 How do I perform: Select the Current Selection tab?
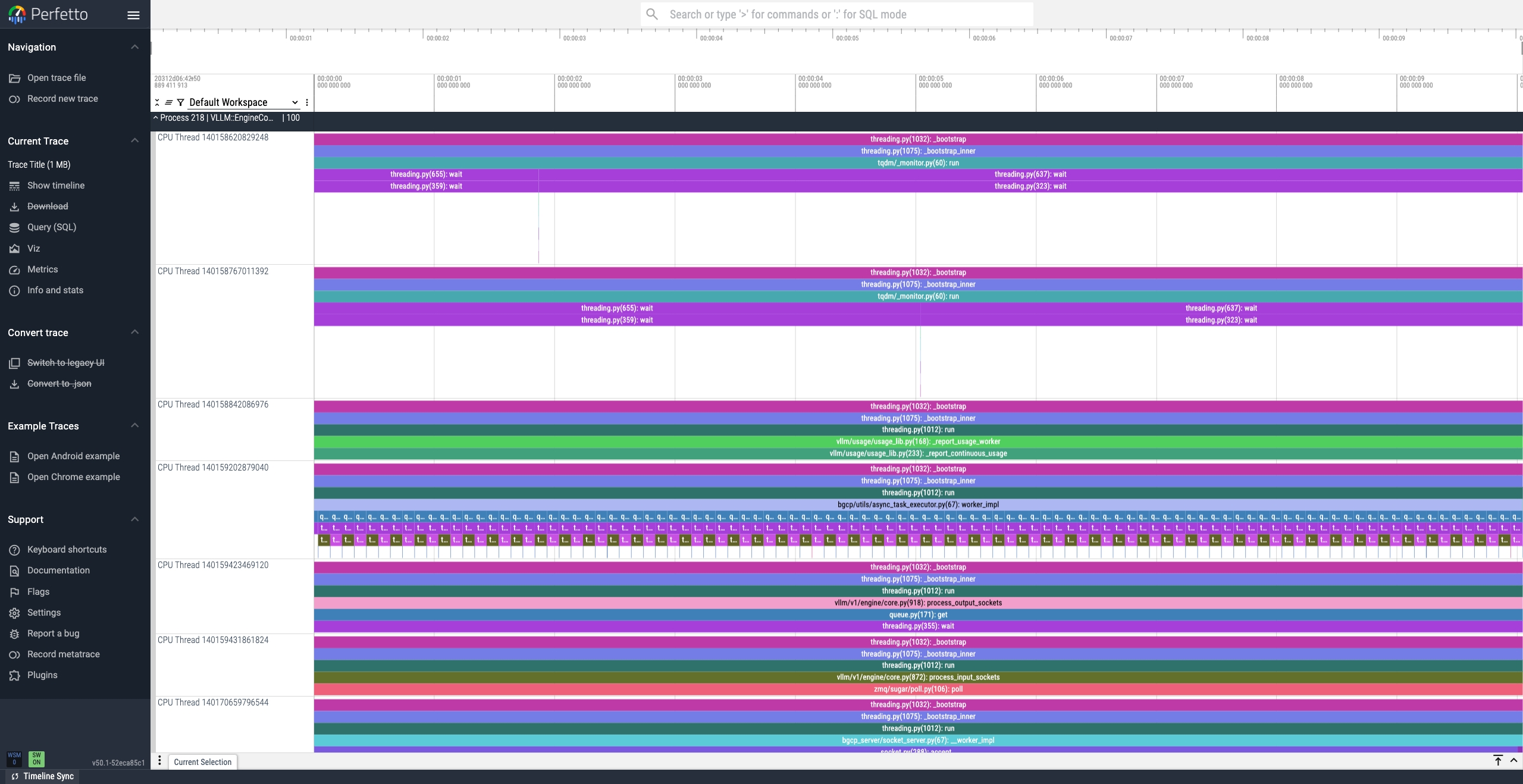click(x=202, y=762)
